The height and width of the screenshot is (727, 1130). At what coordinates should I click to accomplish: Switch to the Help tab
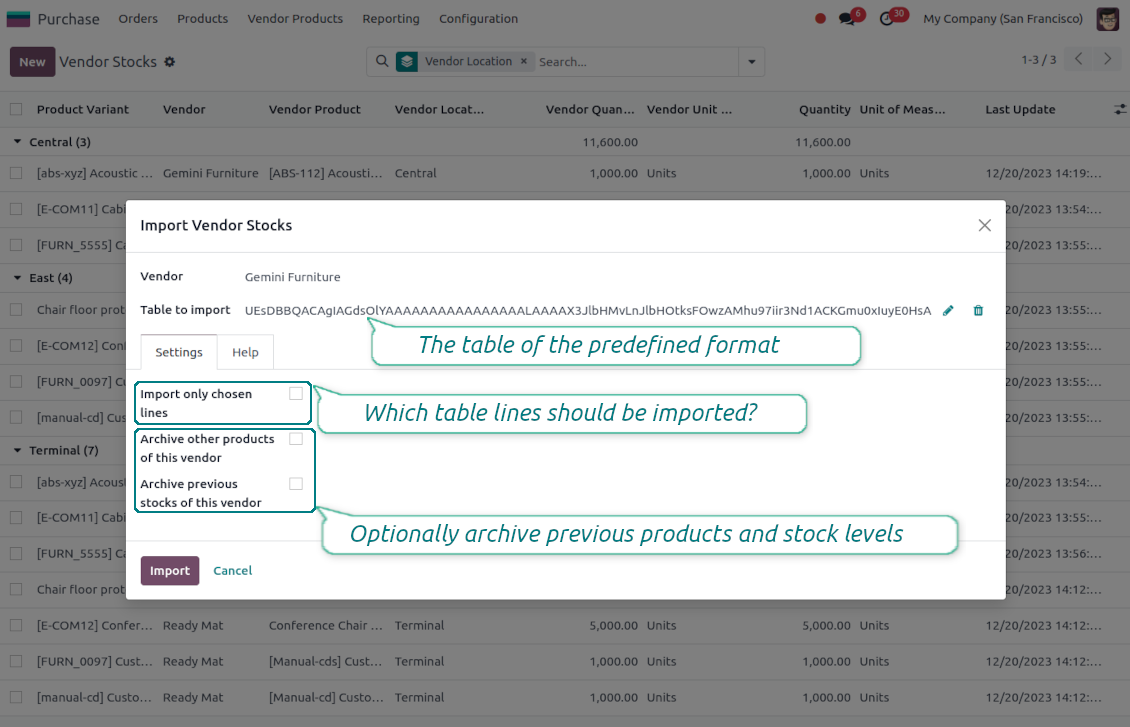coord(245,352)
